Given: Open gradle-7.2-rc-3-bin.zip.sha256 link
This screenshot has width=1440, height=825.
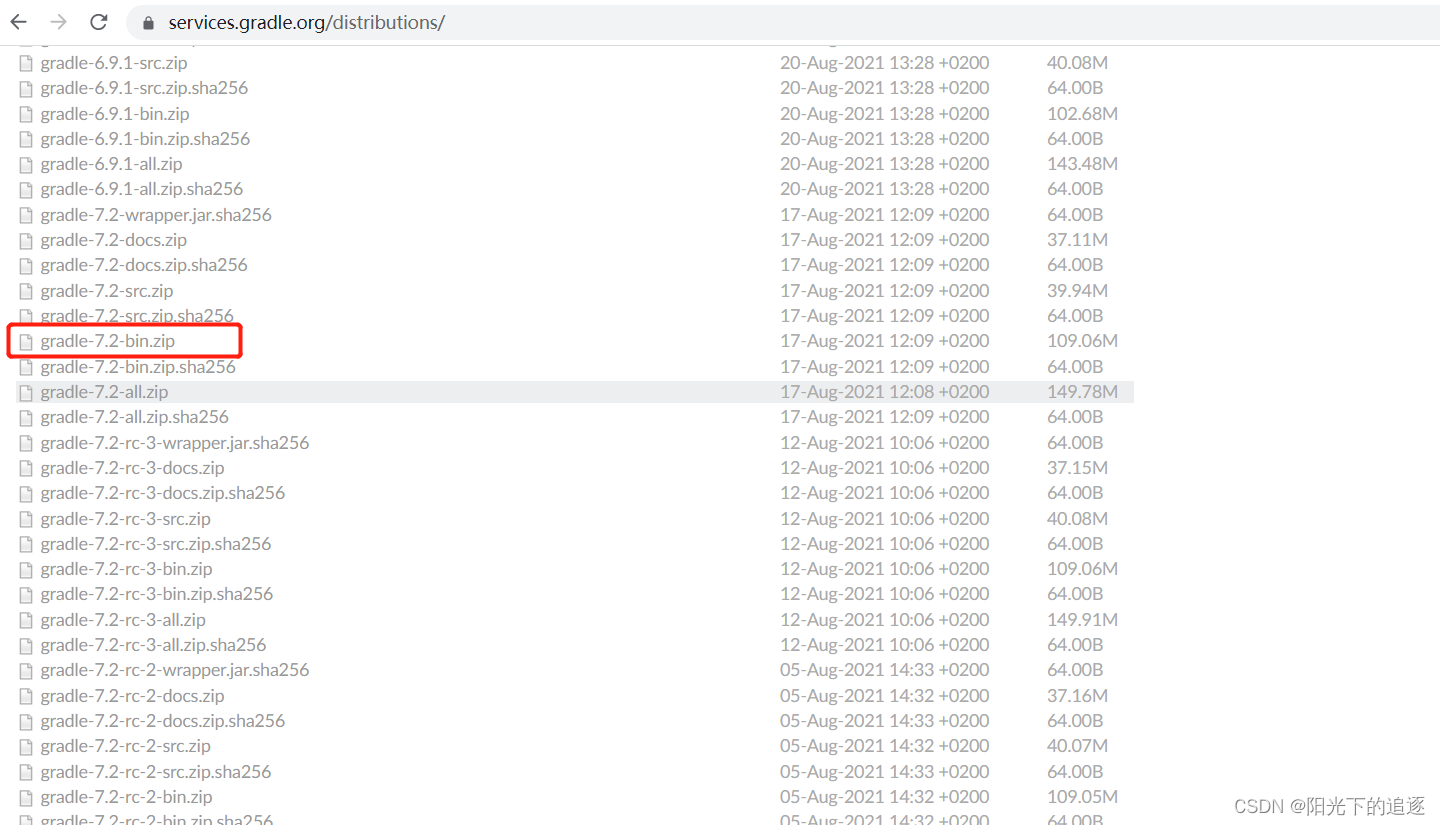Looking at the screenshot, I should 157,594.
